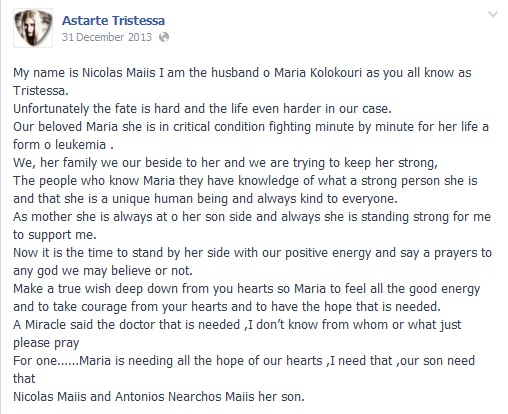Screen dimensions: 508x414
Task: Open Astarte Tristessa's profile picture
Action: click(x=33, y=28)
